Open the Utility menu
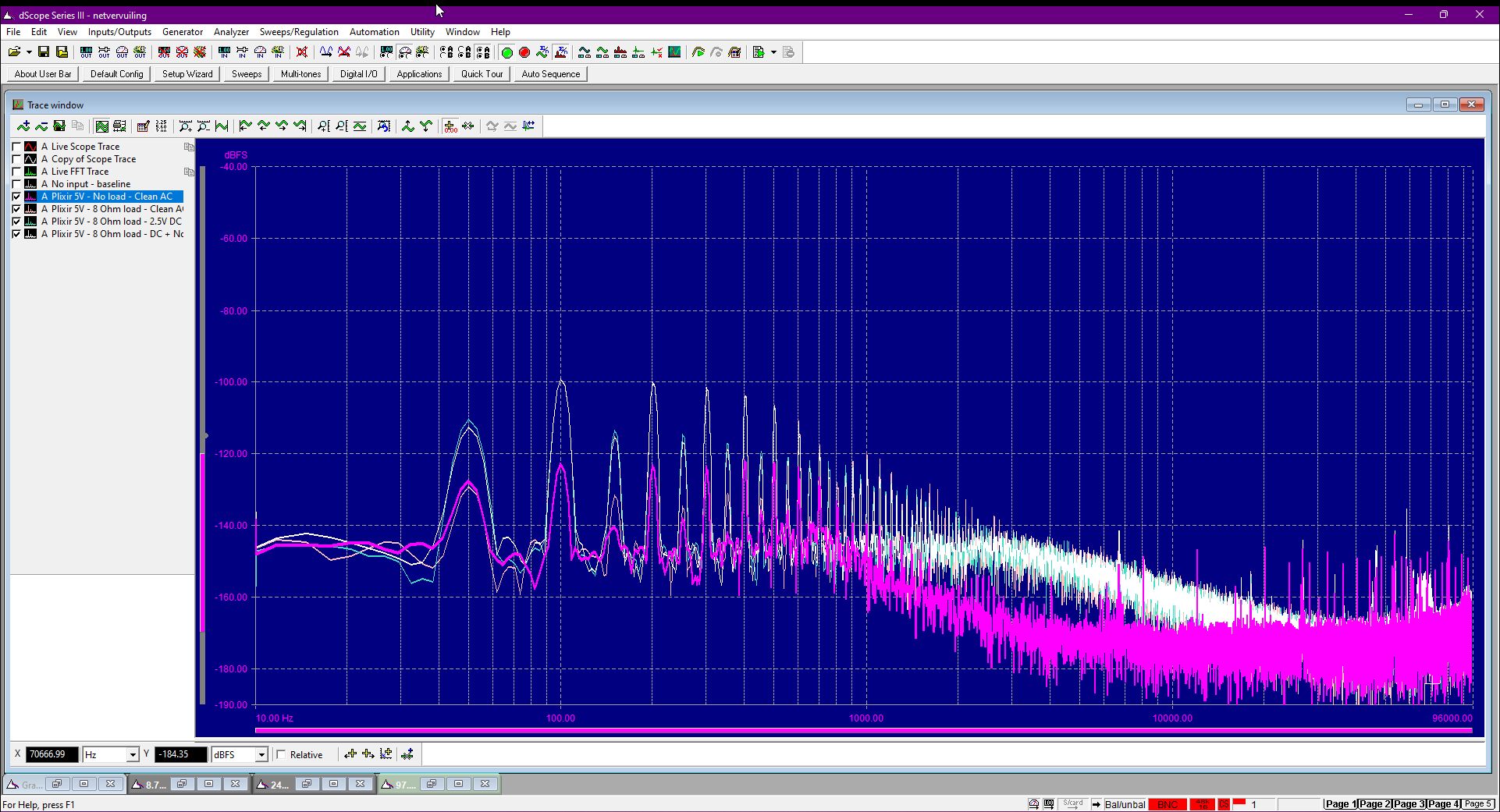 (x=422, y=32)
